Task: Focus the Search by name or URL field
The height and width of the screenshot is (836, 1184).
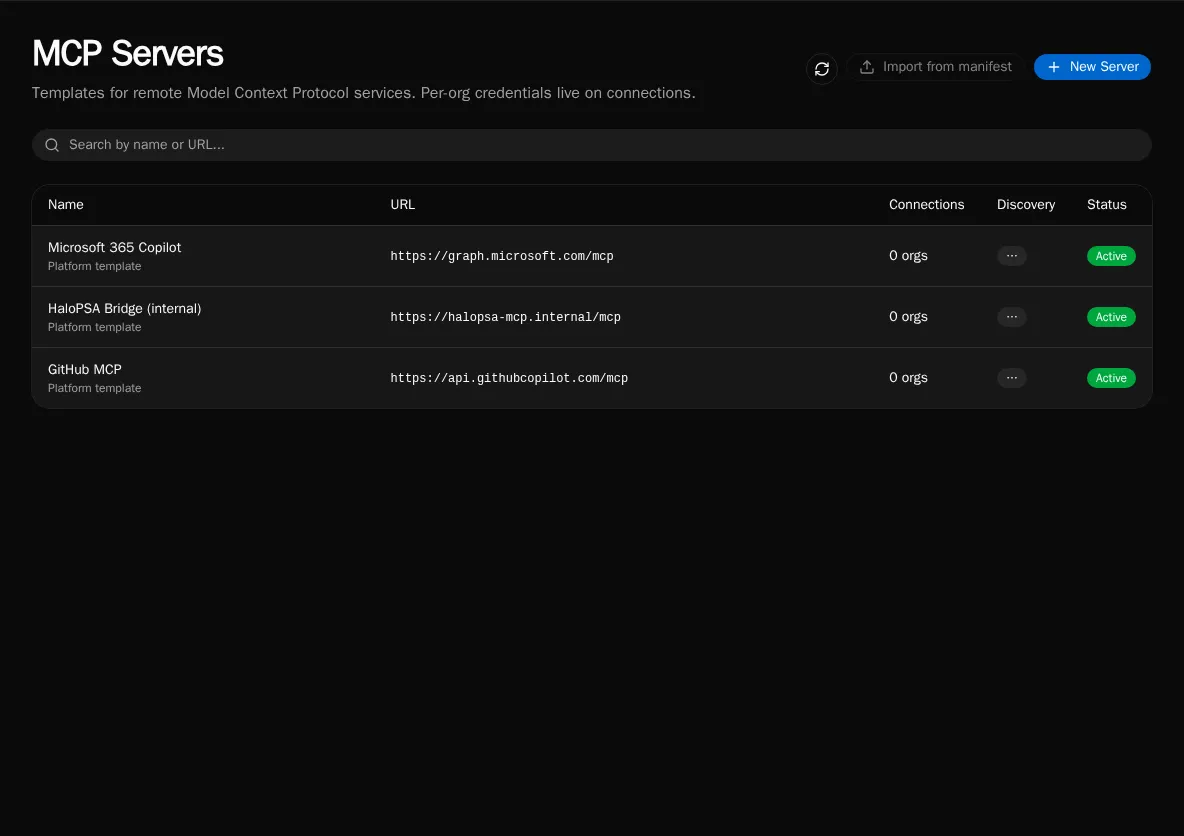Action: (x=591, y=144)
